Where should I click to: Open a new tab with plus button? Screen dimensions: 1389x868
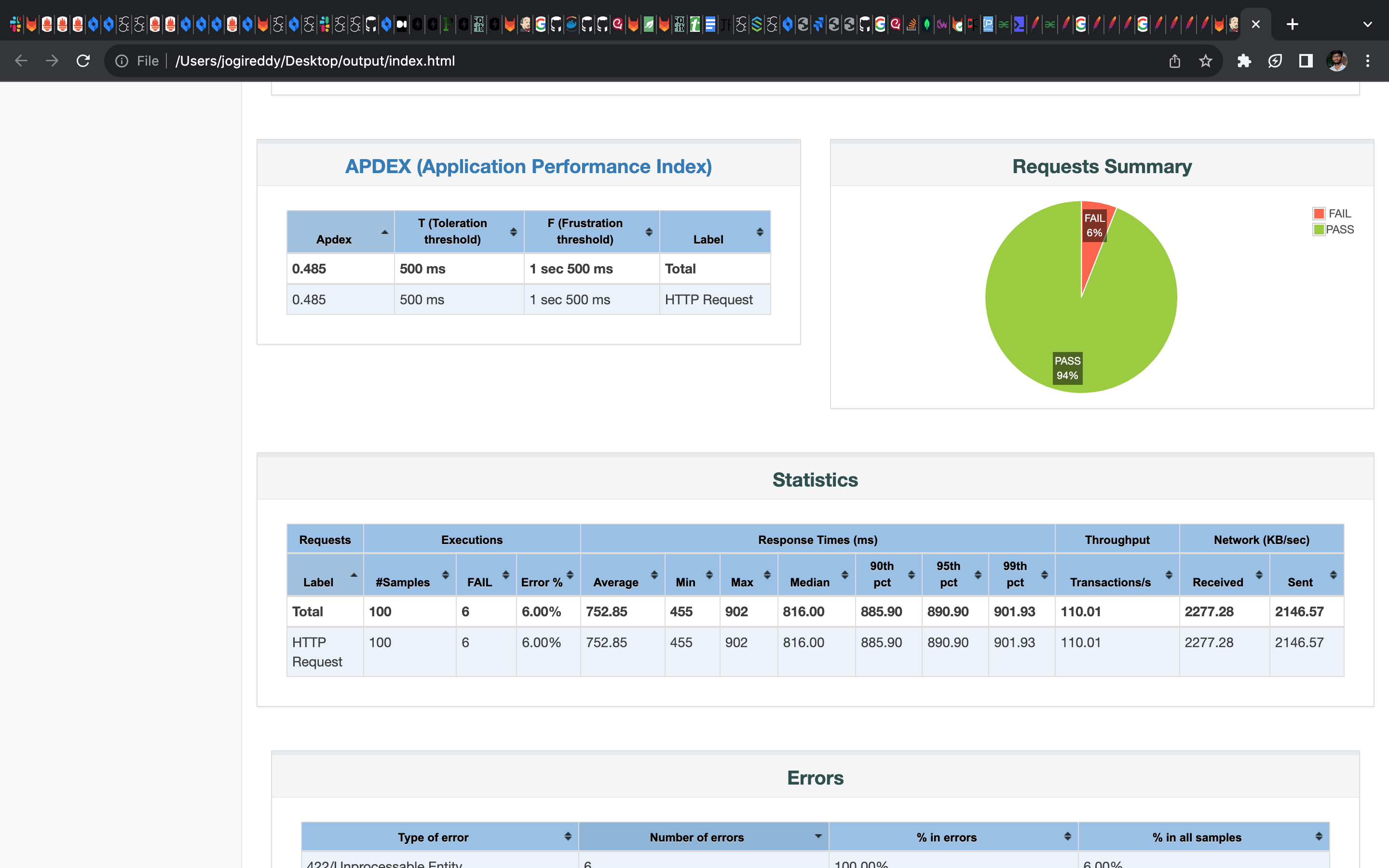point(1292,24)
